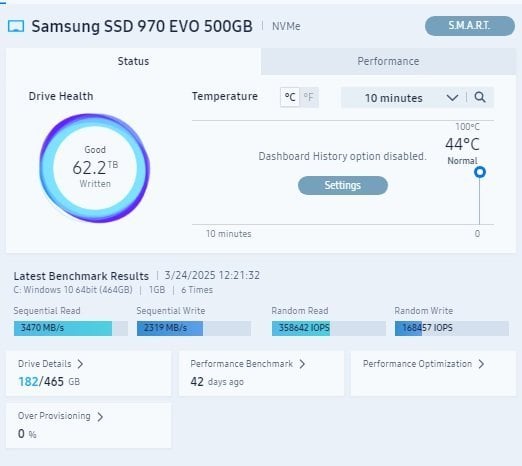
Task: Click the "44°C" temperature reading
Action: point(462,144)
